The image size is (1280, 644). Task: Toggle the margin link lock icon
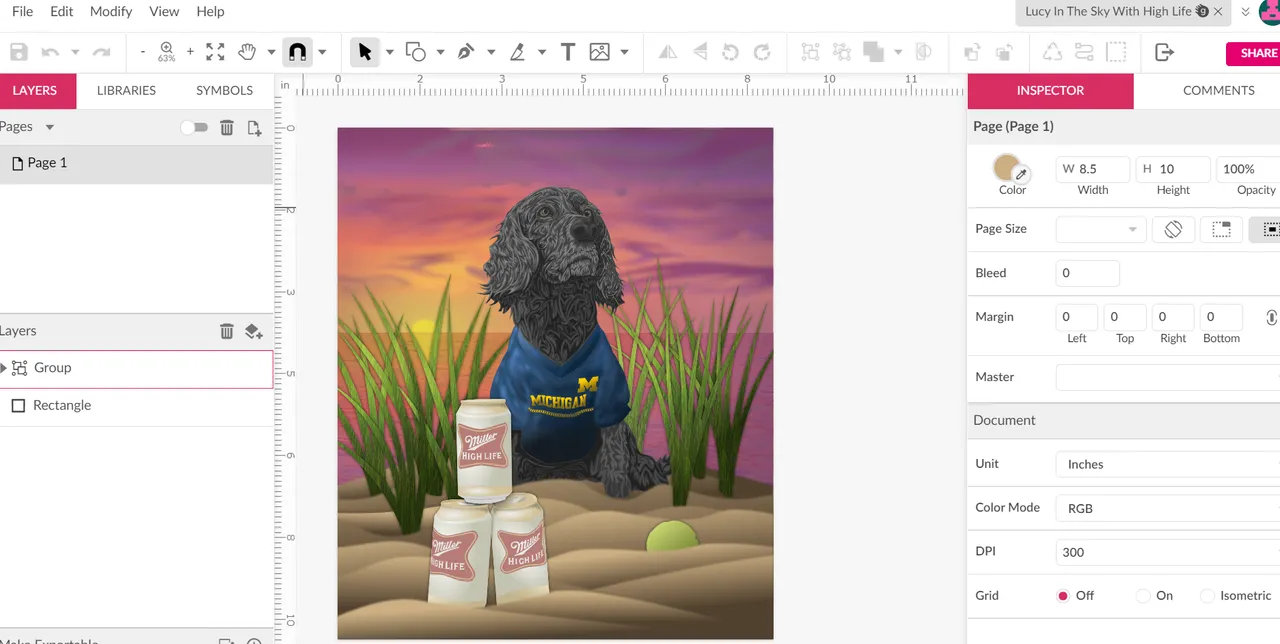1271,317
